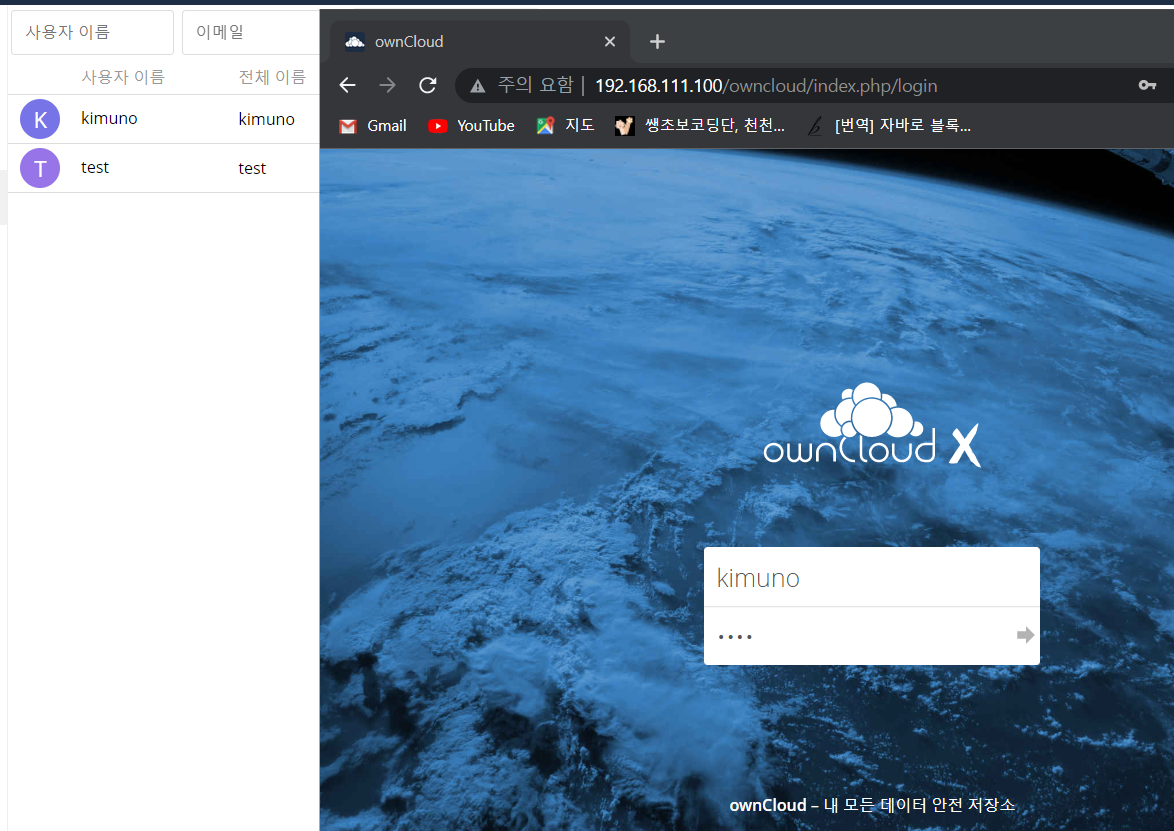The height and width of the screenshot is (831, 1174).
Task: Open the Gmail bookmark
Action: pyautogui.click(x=373, y=126)
